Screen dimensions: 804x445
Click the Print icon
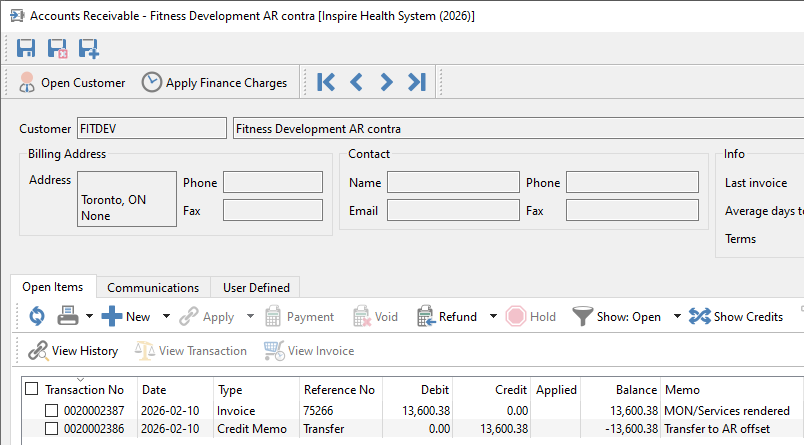coord(68,316)
